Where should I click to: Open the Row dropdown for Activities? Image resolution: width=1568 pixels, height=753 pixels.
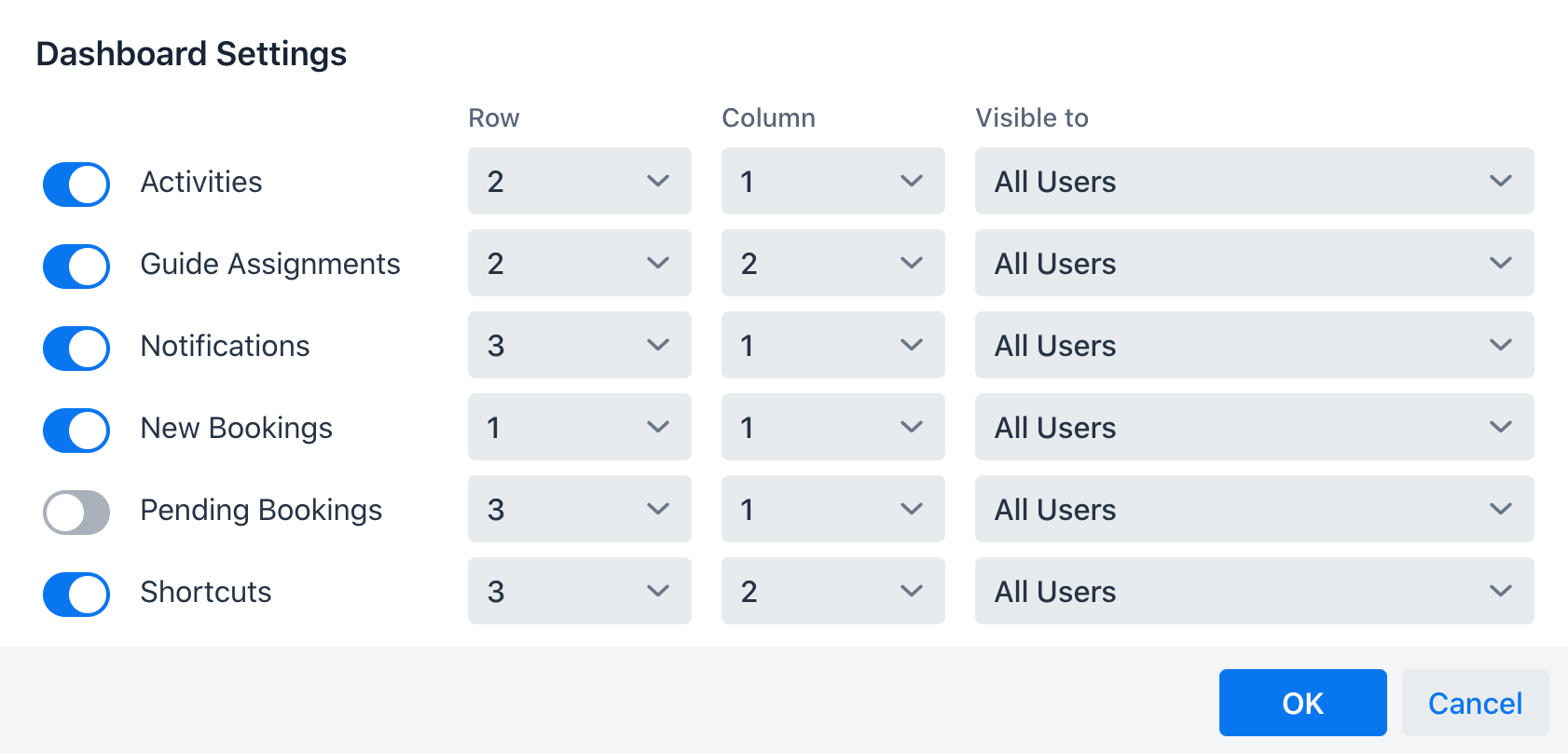[580, 181]
